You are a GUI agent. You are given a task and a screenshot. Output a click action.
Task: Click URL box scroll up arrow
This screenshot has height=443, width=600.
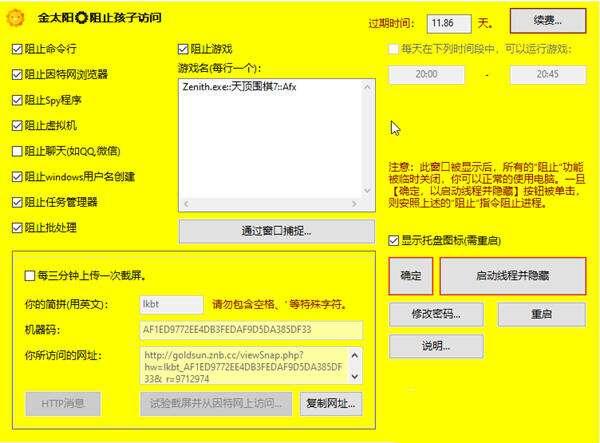[355, 355]
